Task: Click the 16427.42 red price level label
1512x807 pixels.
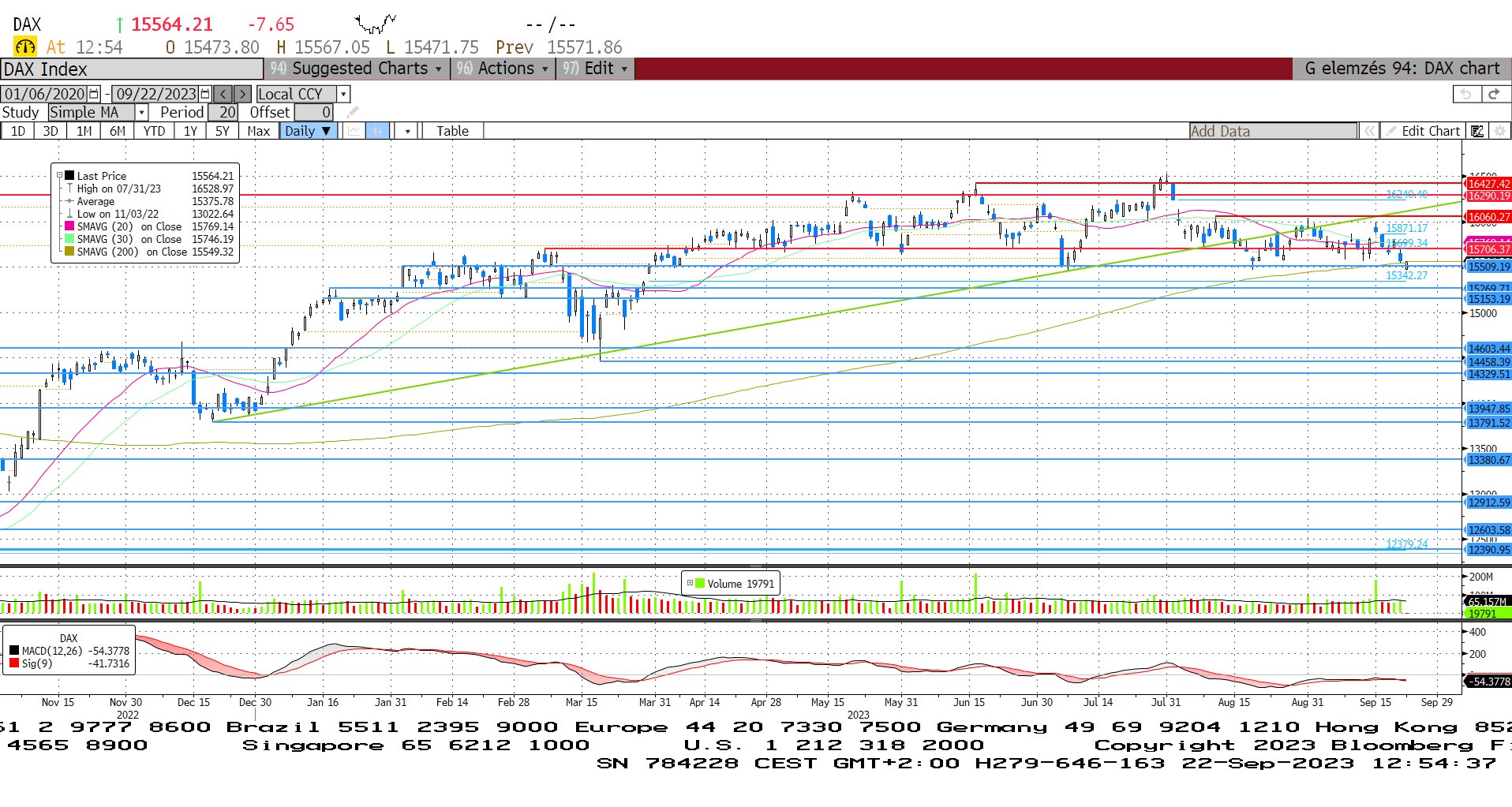Action: pyautogui.click(x=1488, y=184)
